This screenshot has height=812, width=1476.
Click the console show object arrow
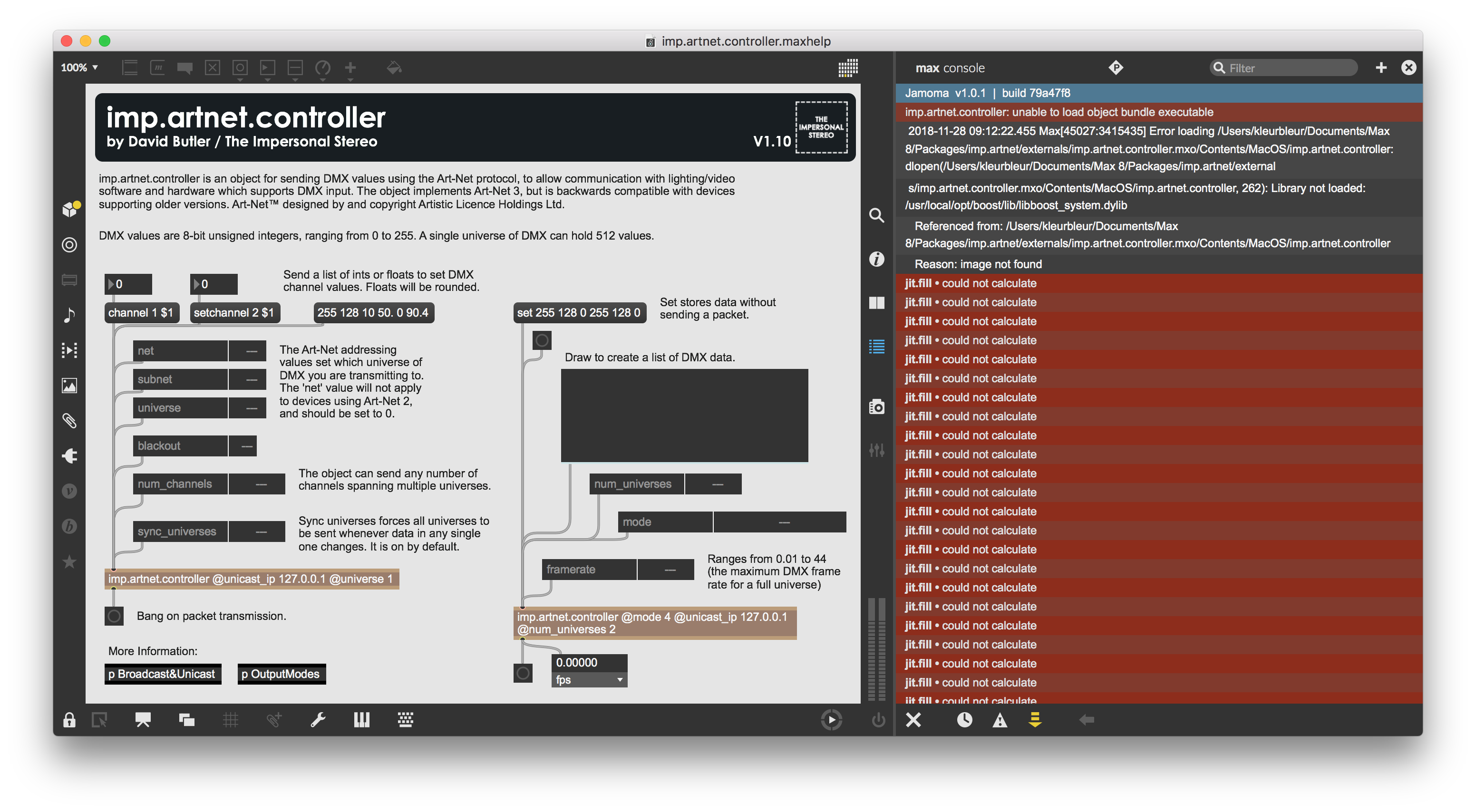[1087, 720]
